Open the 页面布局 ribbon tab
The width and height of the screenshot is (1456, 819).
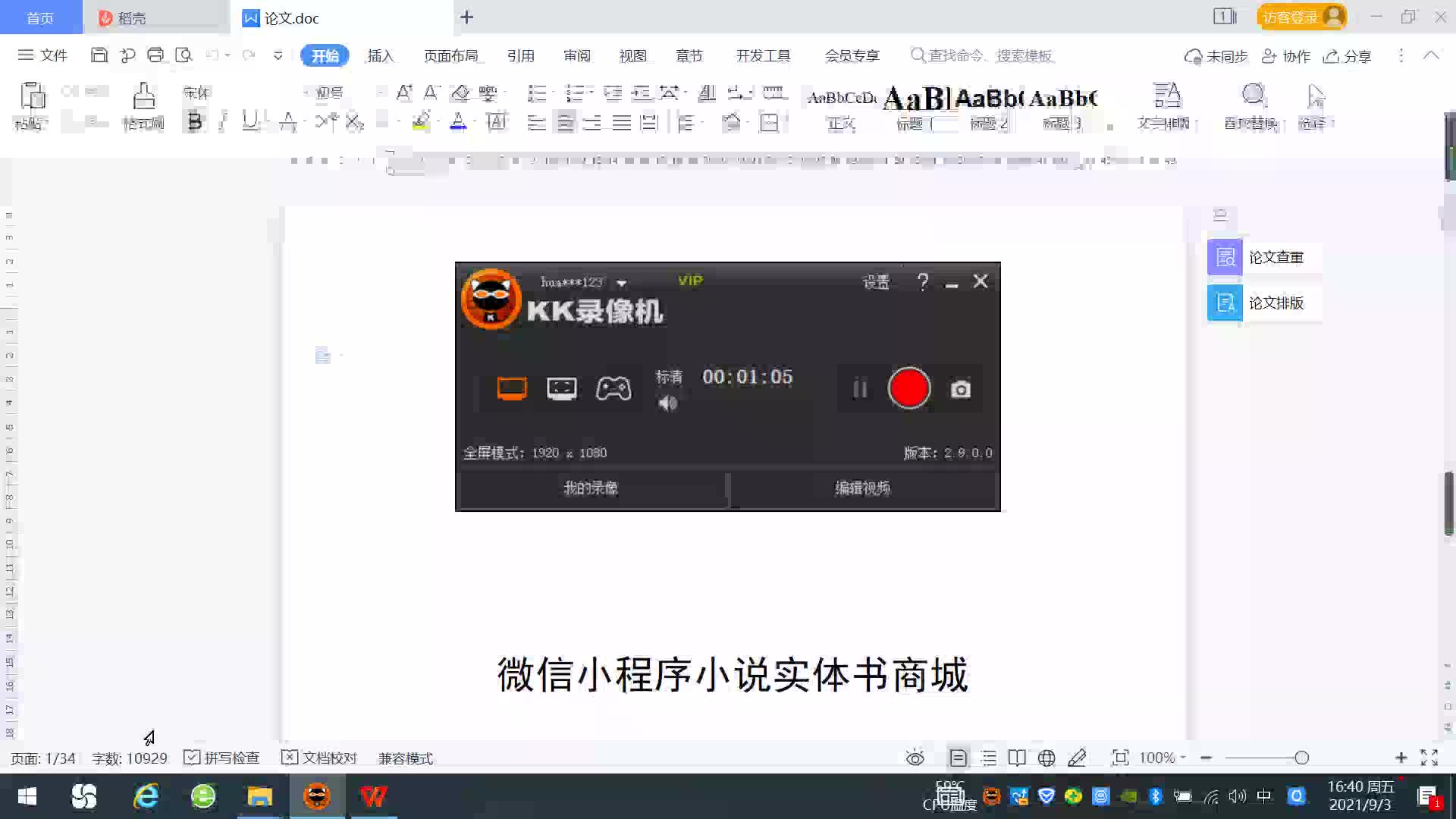(x=450, y=55)
